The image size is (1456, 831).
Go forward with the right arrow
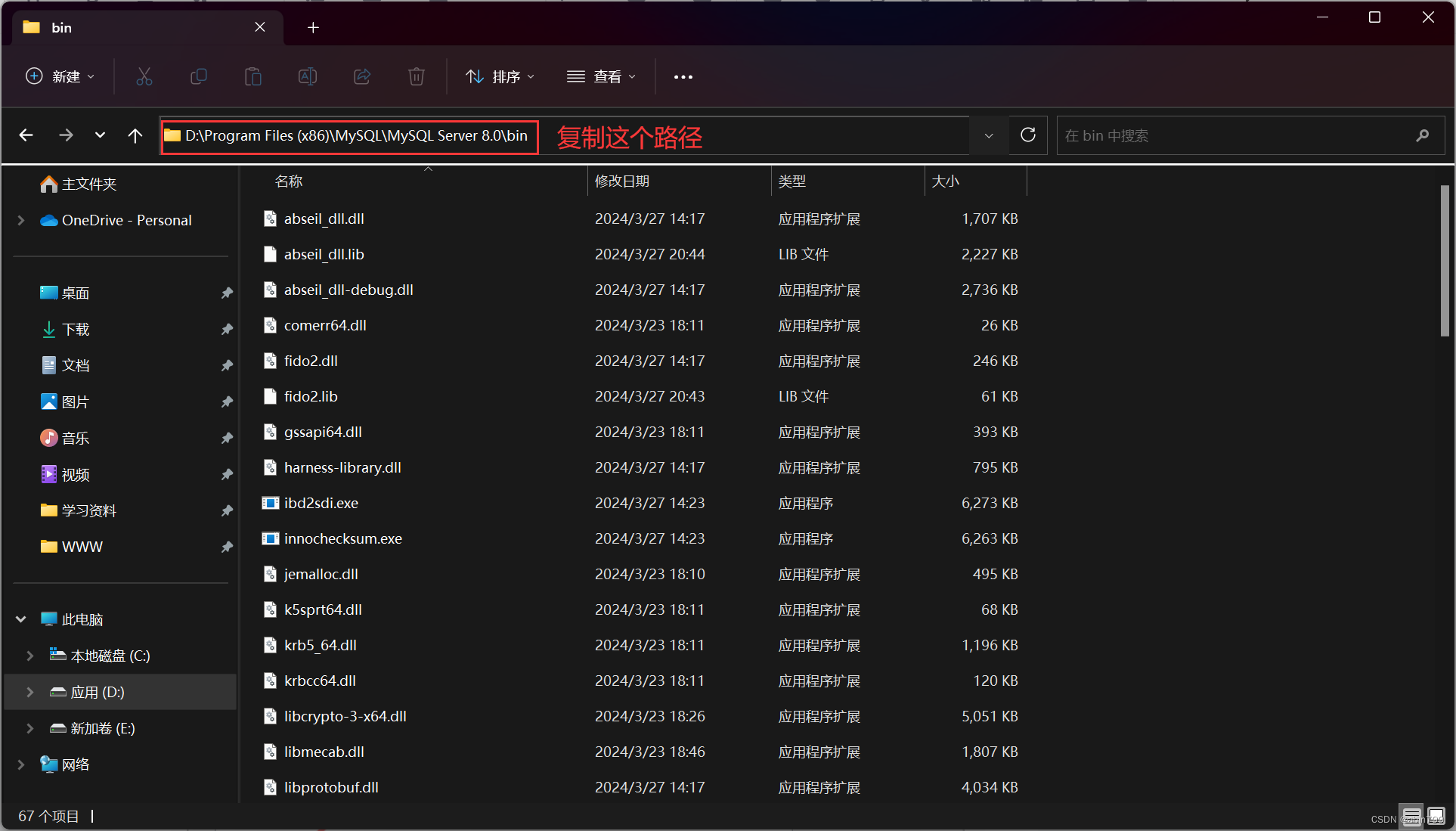click(x=66, y=135)
